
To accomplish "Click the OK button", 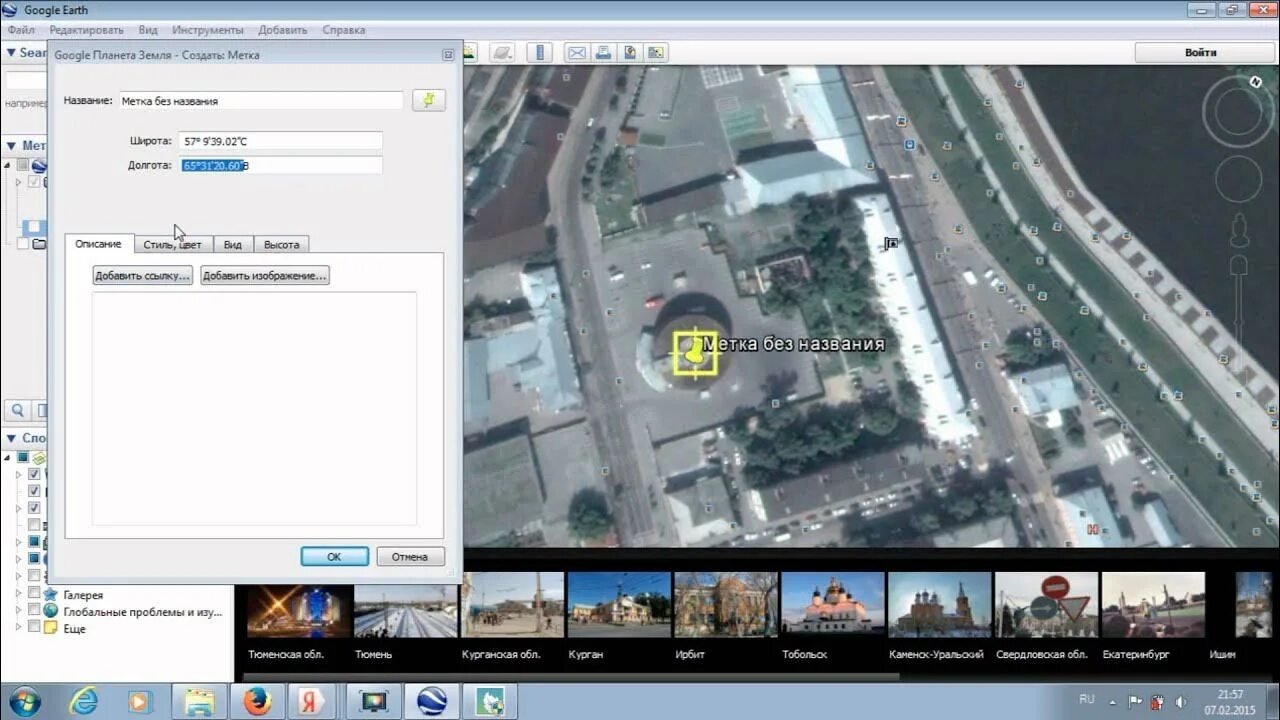I will [x=334, y=556].
